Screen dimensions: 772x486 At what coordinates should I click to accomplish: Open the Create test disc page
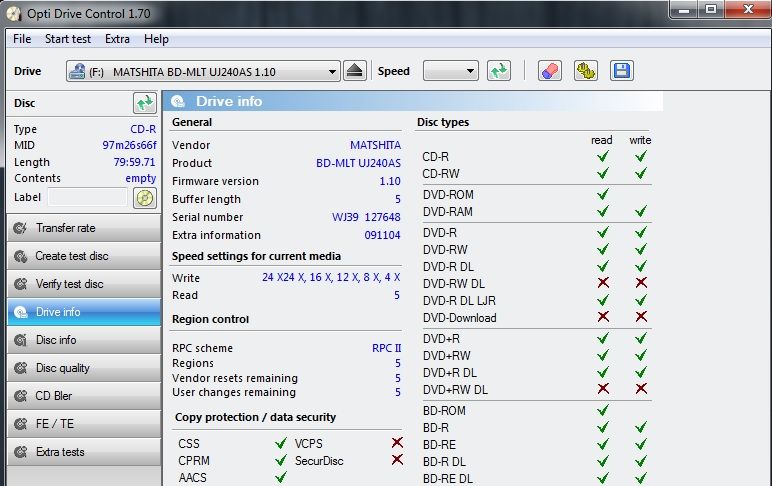point(84,256)
